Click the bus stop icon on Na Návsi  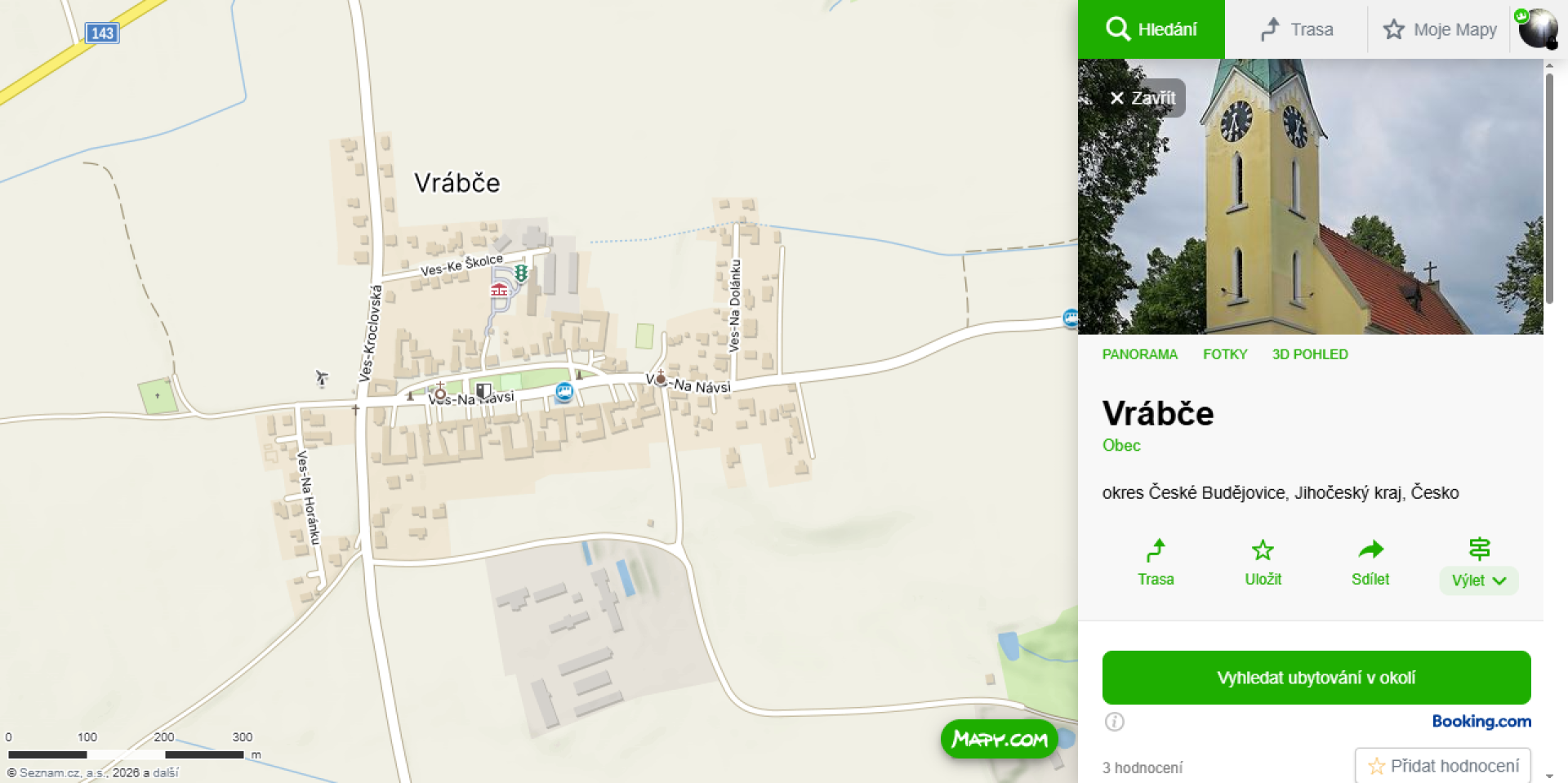click(564, 392)
